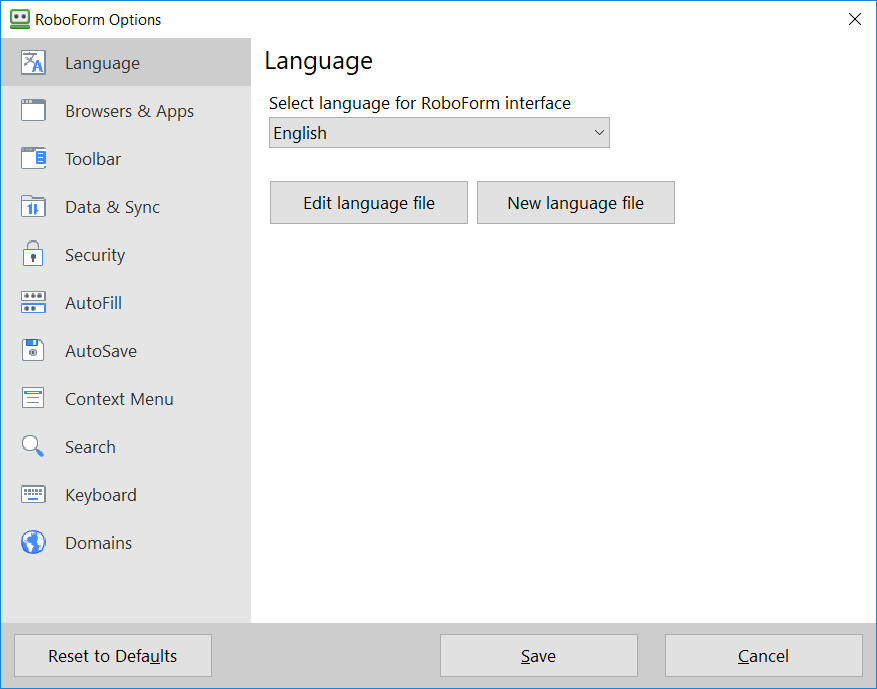Click the Edit language file button
Viewport: 877px width, 689px height.
(x=369, y=202)
